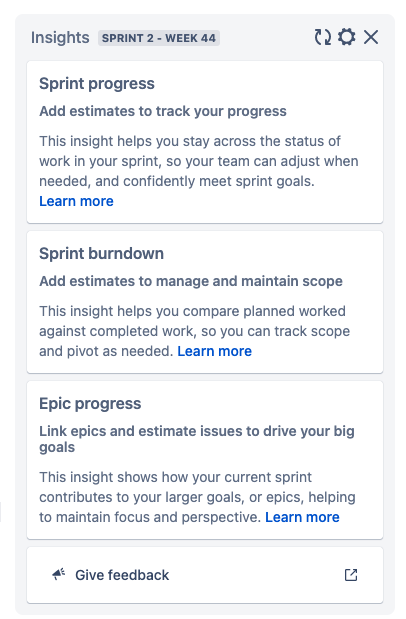Select the Epic progress heading

[x=90, y=403]
